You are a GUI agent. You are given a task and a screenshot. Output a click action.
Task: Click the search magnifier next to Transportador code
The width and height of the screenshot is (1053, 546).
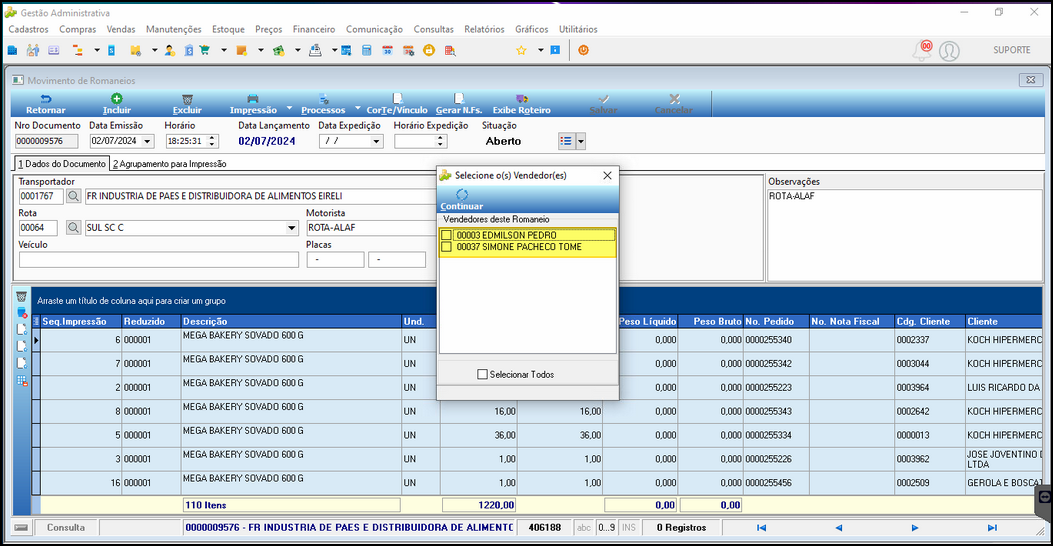pos(73,196)
